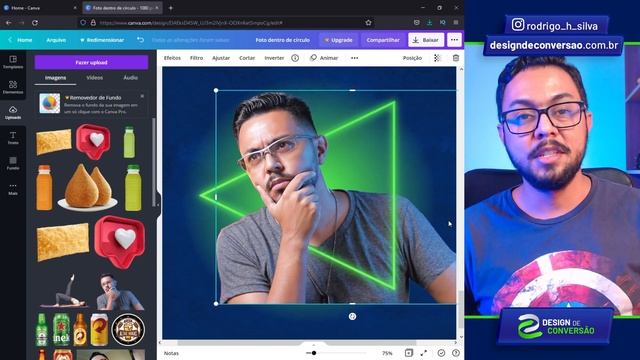Click the top-left resize handle of image

click(216, 90)
